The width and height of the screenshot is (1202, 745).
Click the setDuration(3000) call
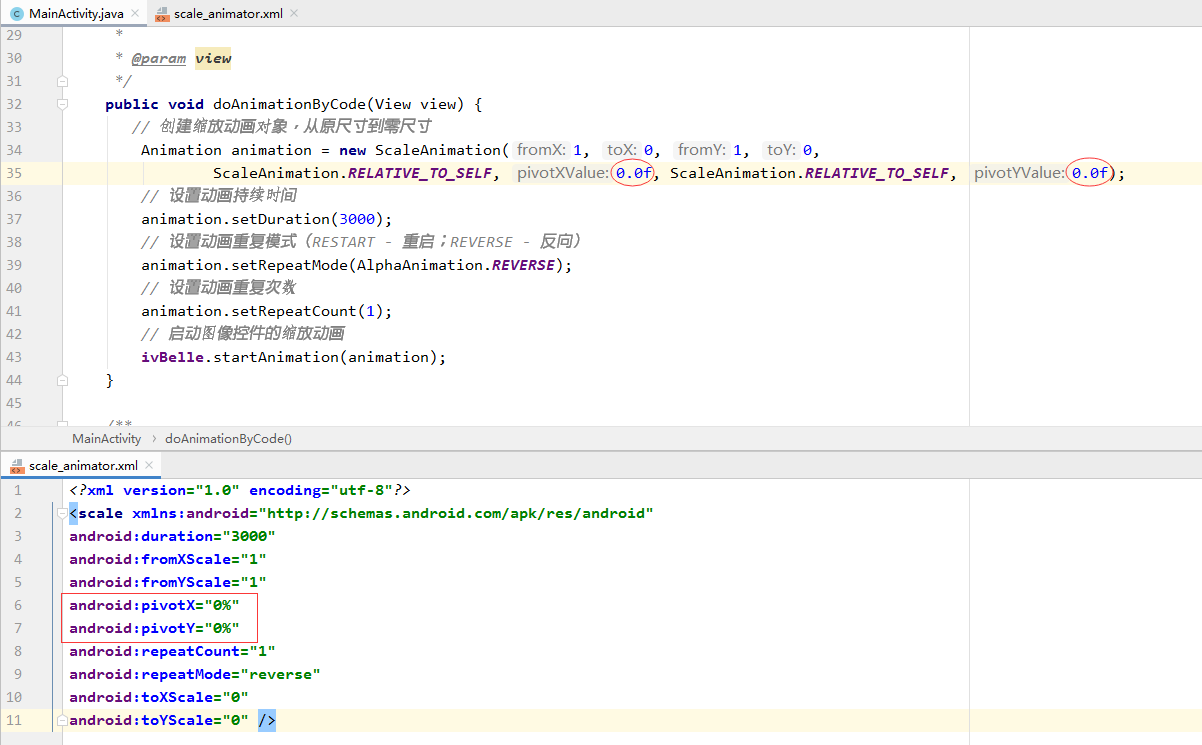267,219
